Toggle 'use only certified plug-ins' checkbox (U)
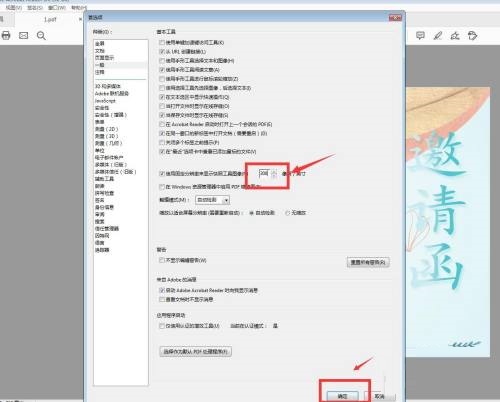The height and width of the screenshot is (402, 500). click(x=162, y=326)
